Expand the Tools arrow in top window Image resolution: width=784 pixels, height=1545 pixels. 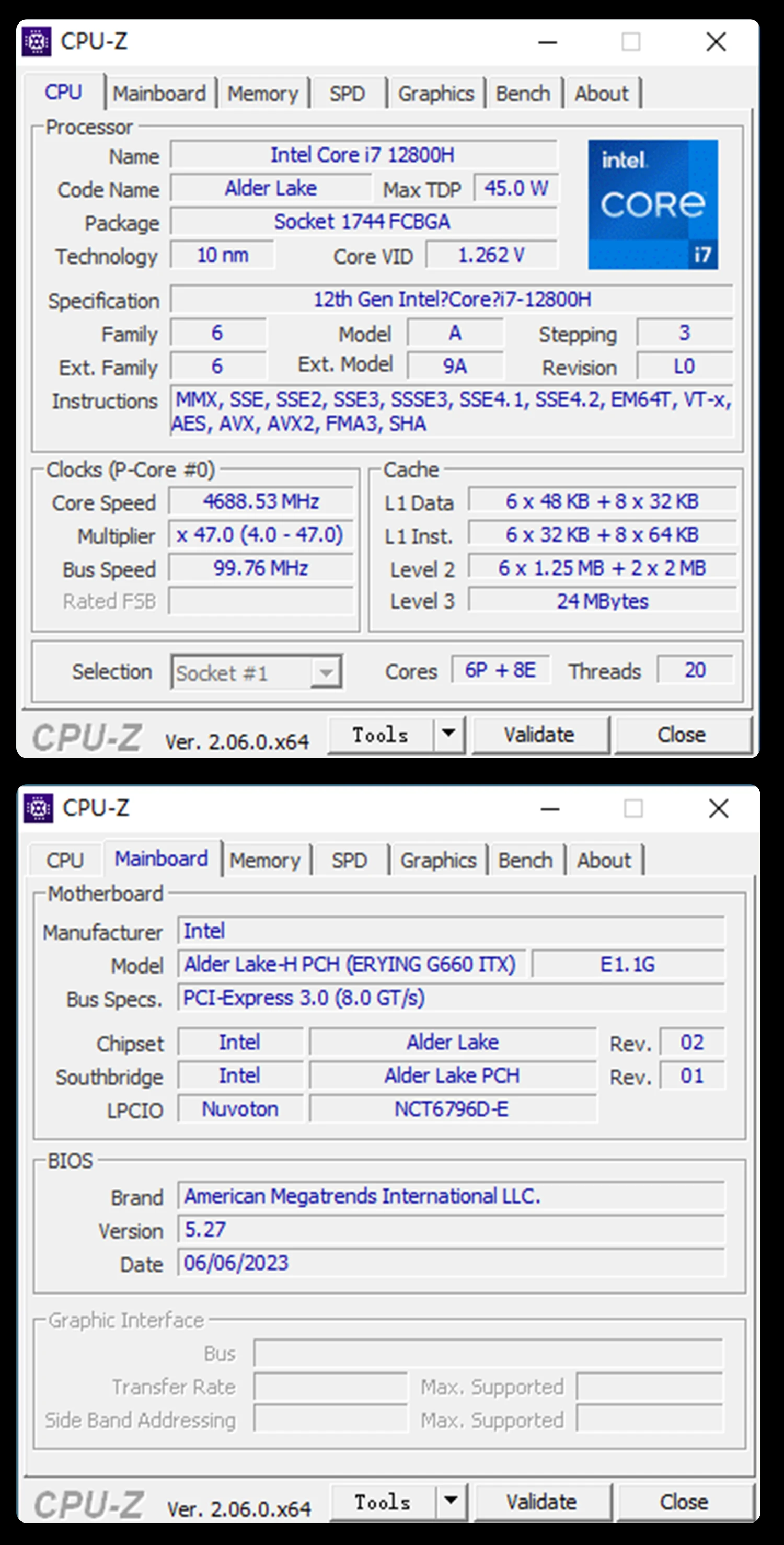pos(448,734)
